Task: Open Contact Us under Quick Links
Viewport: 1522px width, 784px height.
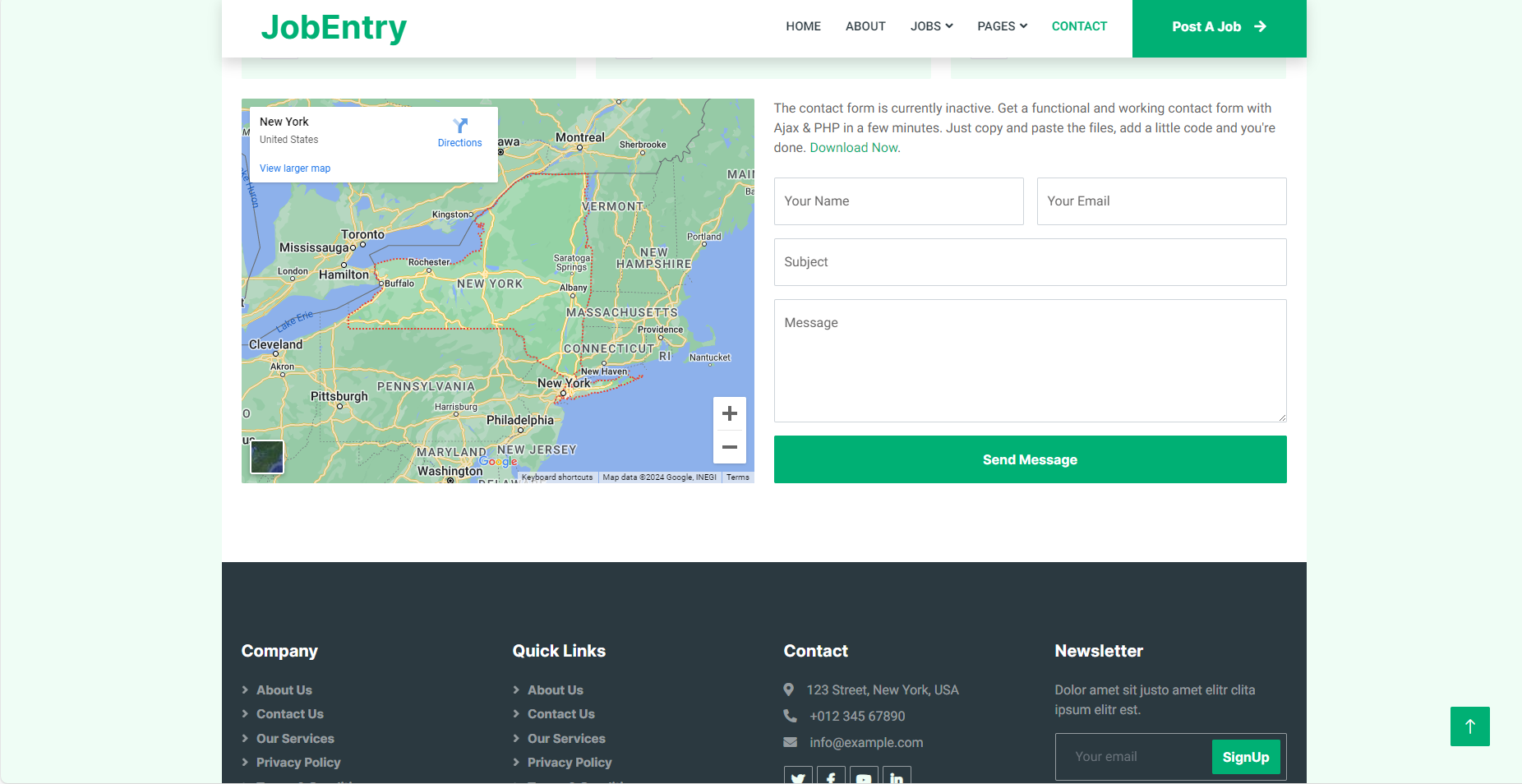Action: tap(560, 714)
